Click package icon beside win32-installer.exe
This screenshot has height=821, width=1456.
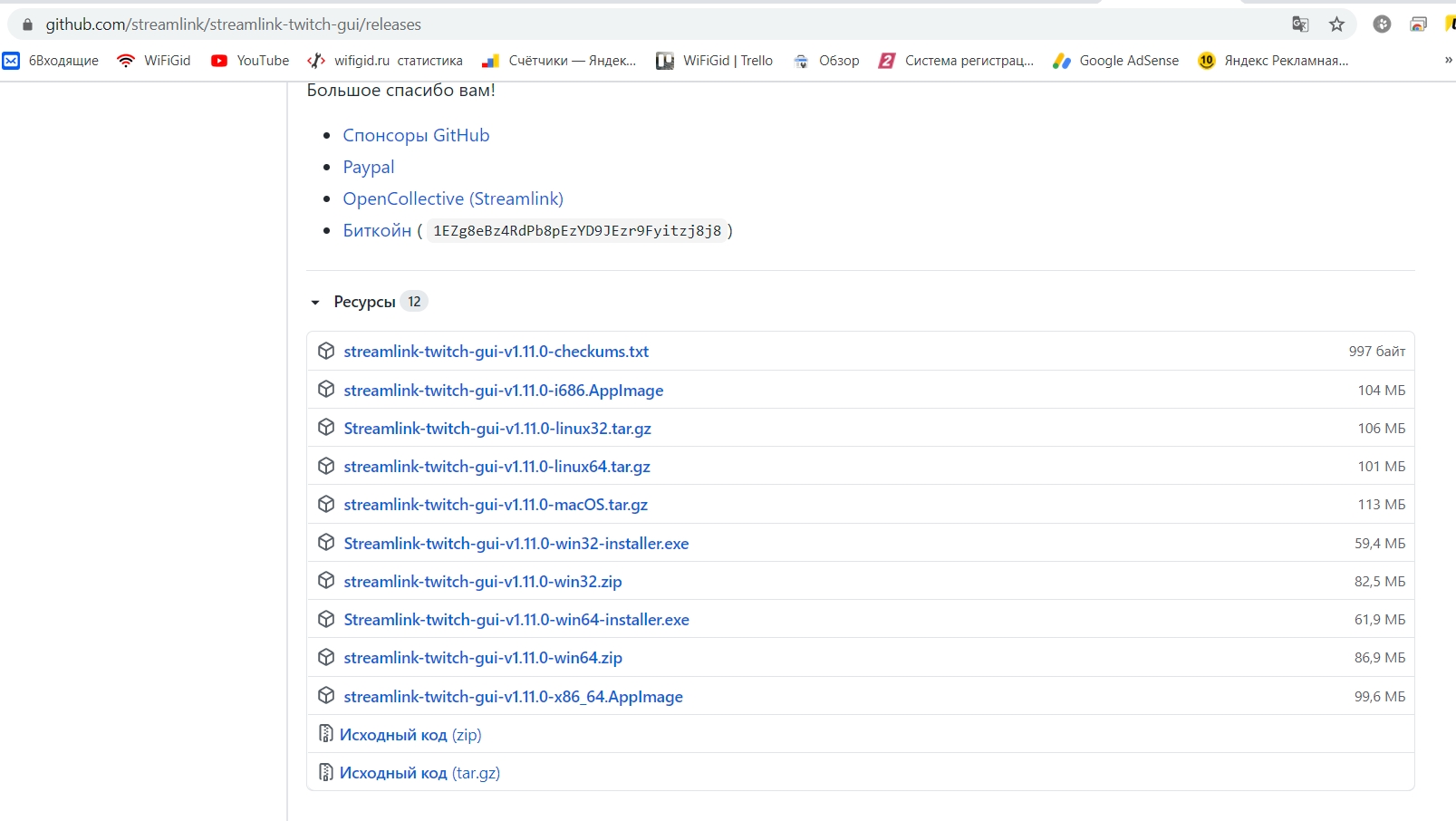point(326,542)
